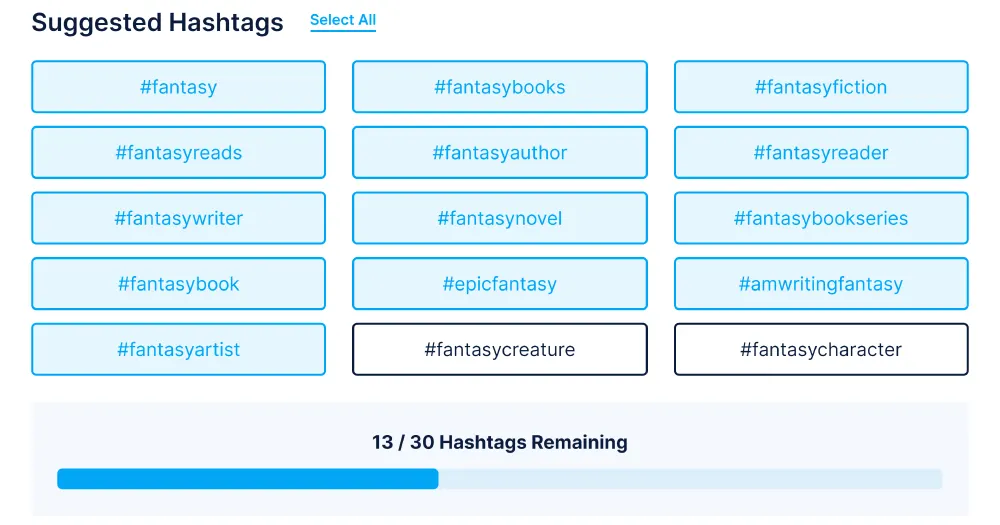The width and height of the screenshot is (1000, 525).
Task: Toggle the #fantasyreads hashtag
Action: pyautogui.click(x=179, y=152)
